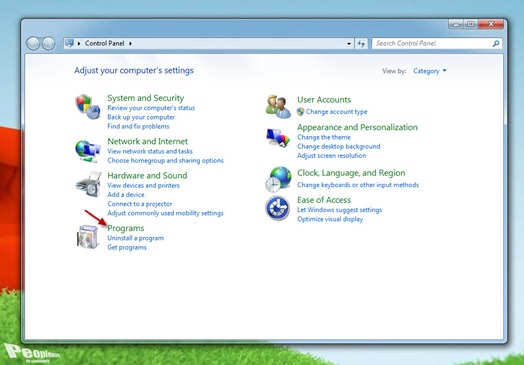The height and width of the screenshot is (365, 524).
Task: Select Add a device link
Action: coord(126,195)
